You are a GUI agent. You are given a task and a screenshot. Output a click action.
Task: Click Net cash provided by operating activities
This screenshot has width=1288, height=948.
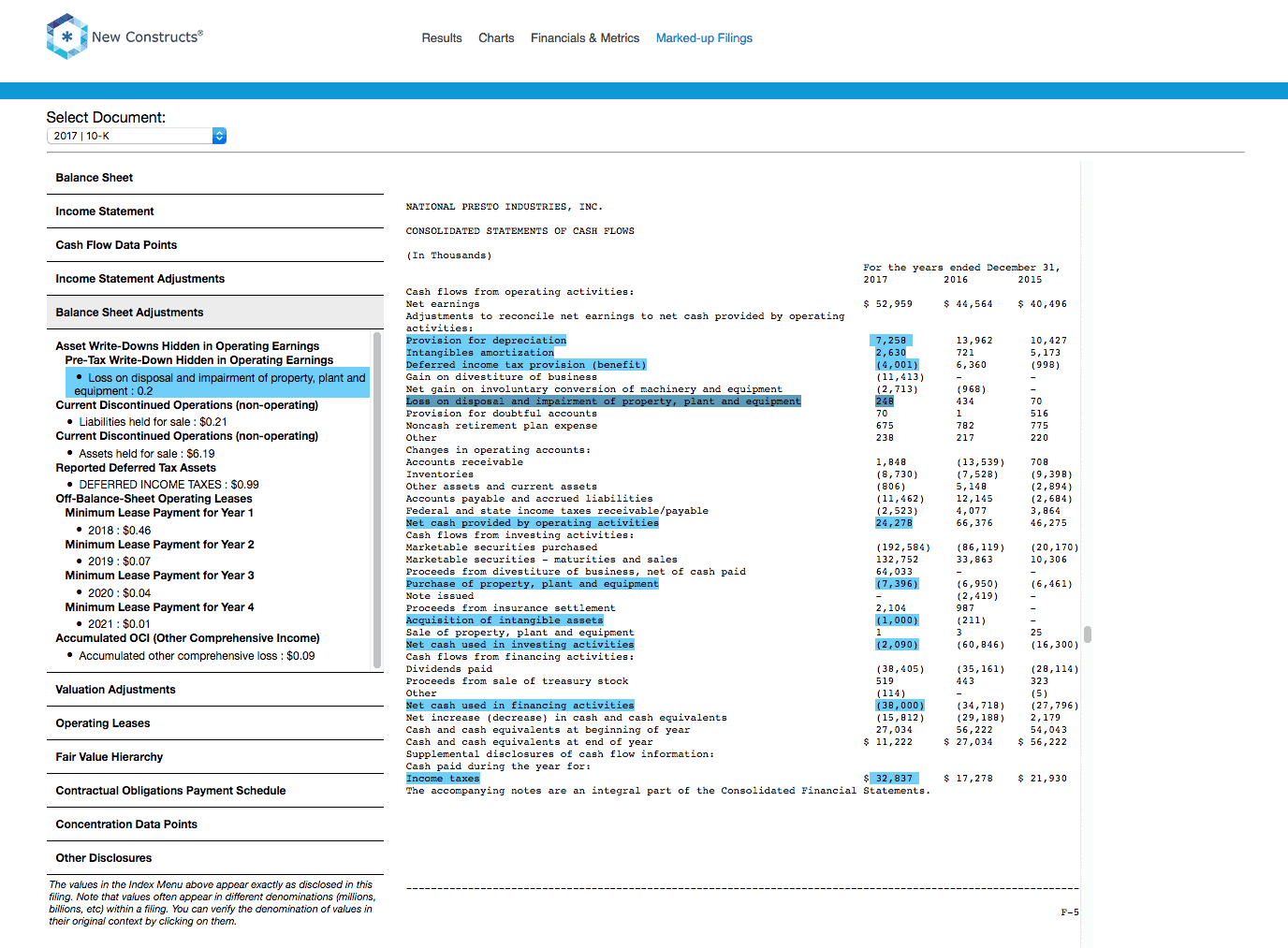[x=532, y=523]
